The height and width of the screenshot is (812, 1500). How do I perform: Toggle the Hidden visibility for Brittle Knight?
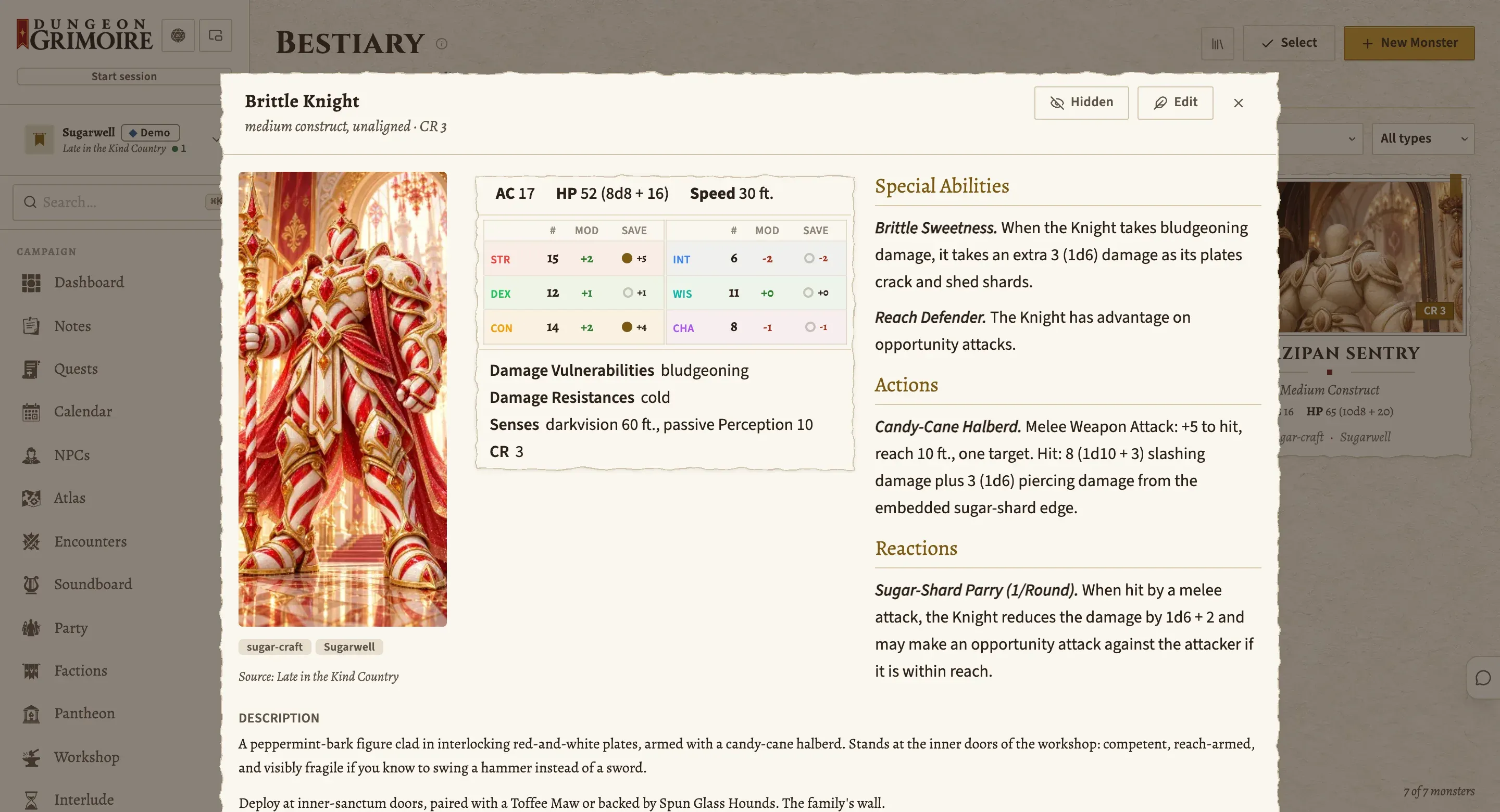pos(1081,103)
